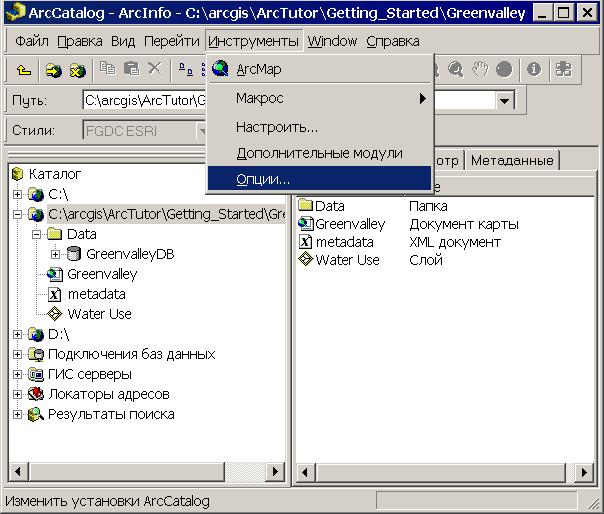Viewport: 604px width, 514px height.
Task: Choose ArcMap from the tools menu
Action: (319, 69)
